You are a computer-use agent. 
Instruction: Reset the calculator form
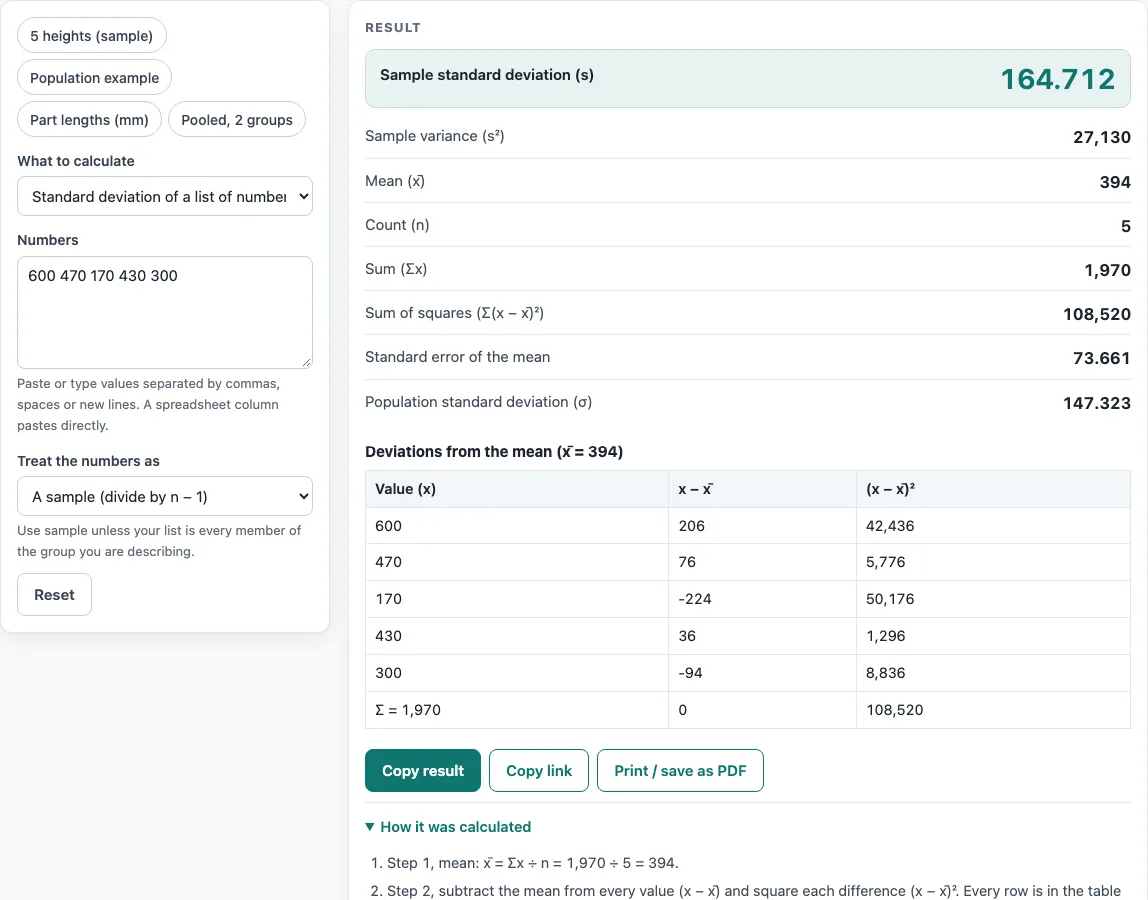[54, 595]
